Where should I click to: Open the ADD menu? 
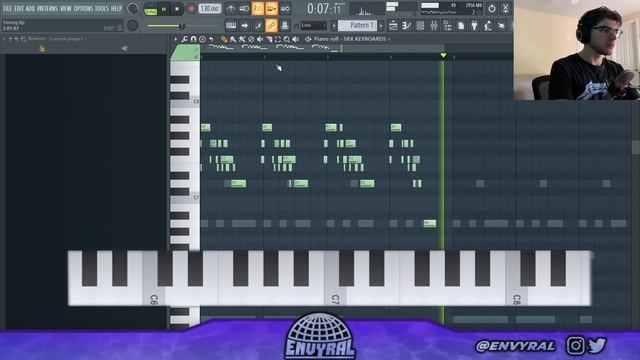(30, 8)
